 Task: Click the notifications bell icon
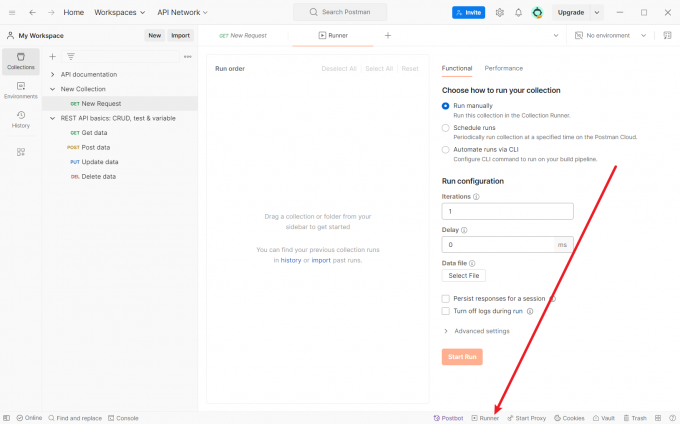click(x=518, y=13)
